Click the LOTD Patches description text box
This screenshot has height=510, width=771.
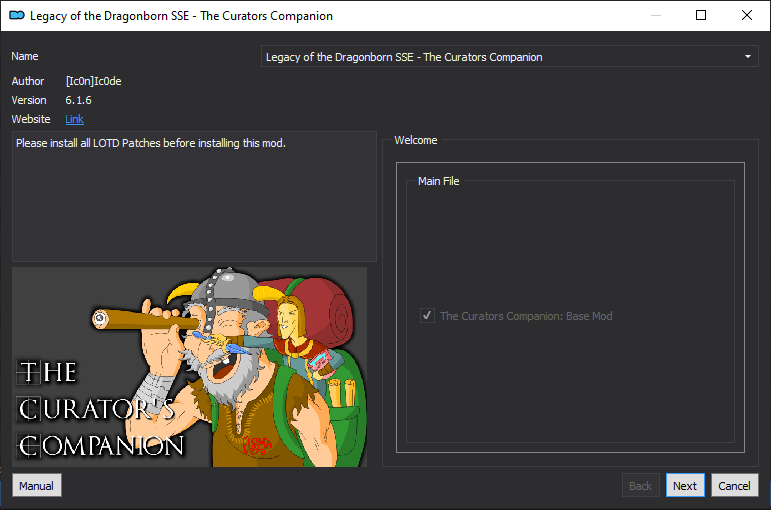(194, 196)
